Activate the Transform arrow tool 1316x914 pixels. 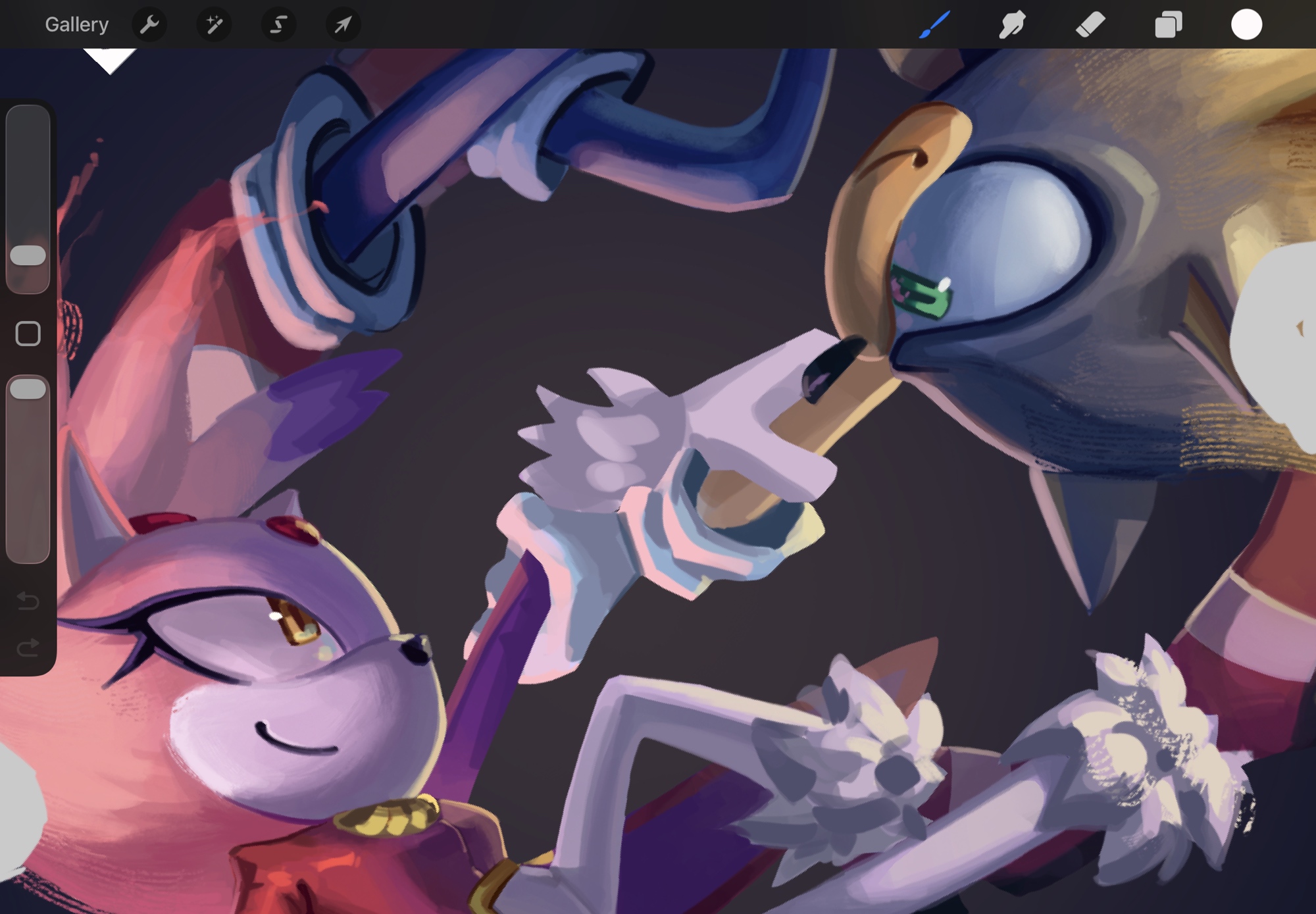click(343, 24)
